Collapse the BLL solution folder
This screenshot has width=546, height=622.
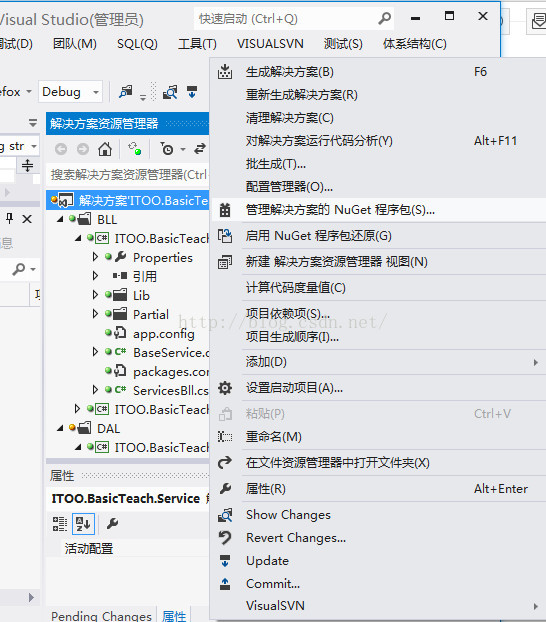tap(60, 219)
